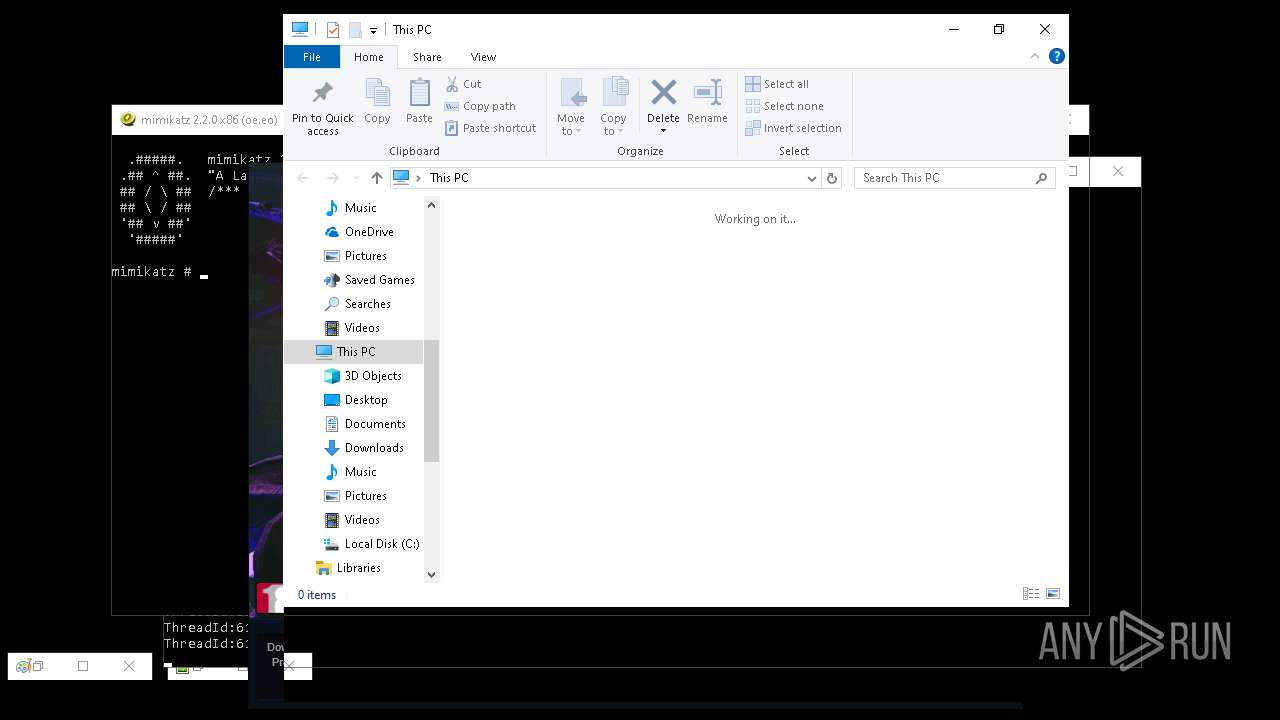This screenshot has height=720, width=1280.
Task: Click Pin to Quick access icon
Action: (322, 93)
